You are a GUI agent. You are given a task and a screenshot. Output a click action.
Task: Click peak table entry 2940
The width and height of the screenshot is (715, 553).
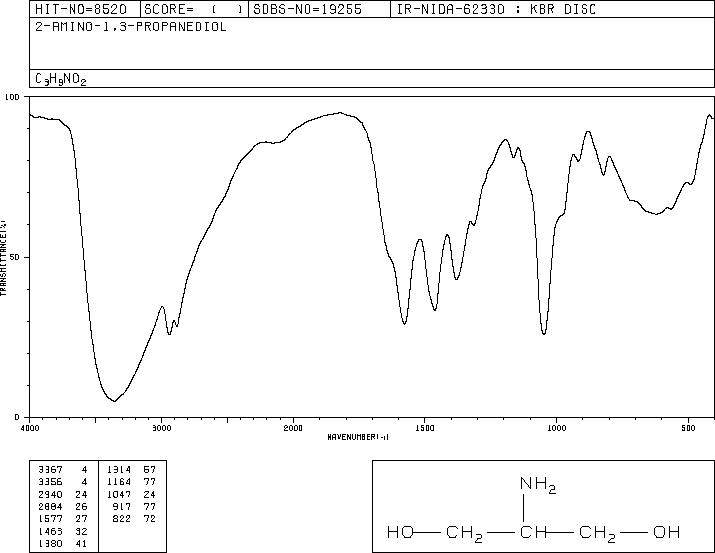tap(51, 494)
